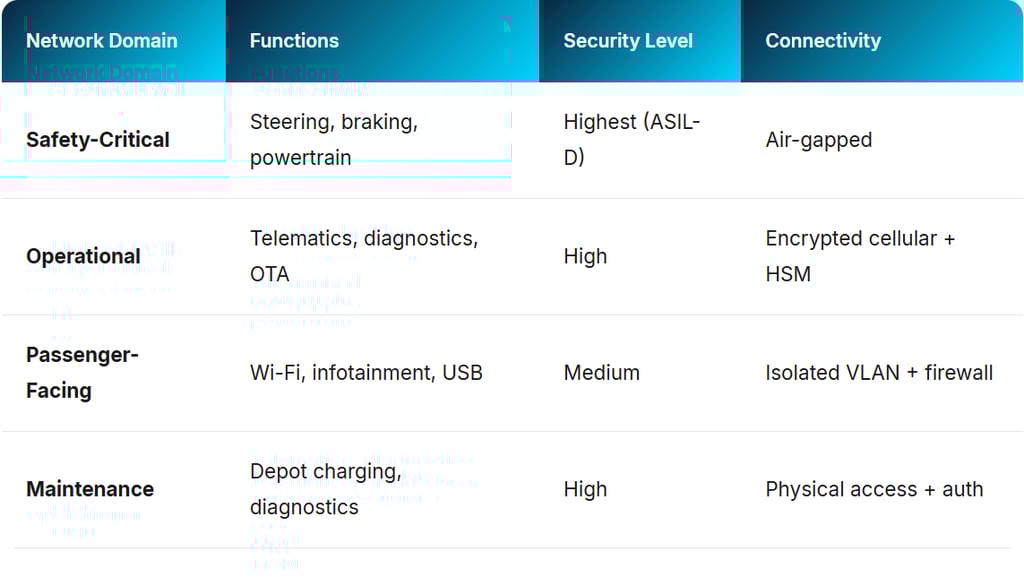
Task: Select the "Encrypted cellular + HSM" cell
Action: [x=860, y=256]
